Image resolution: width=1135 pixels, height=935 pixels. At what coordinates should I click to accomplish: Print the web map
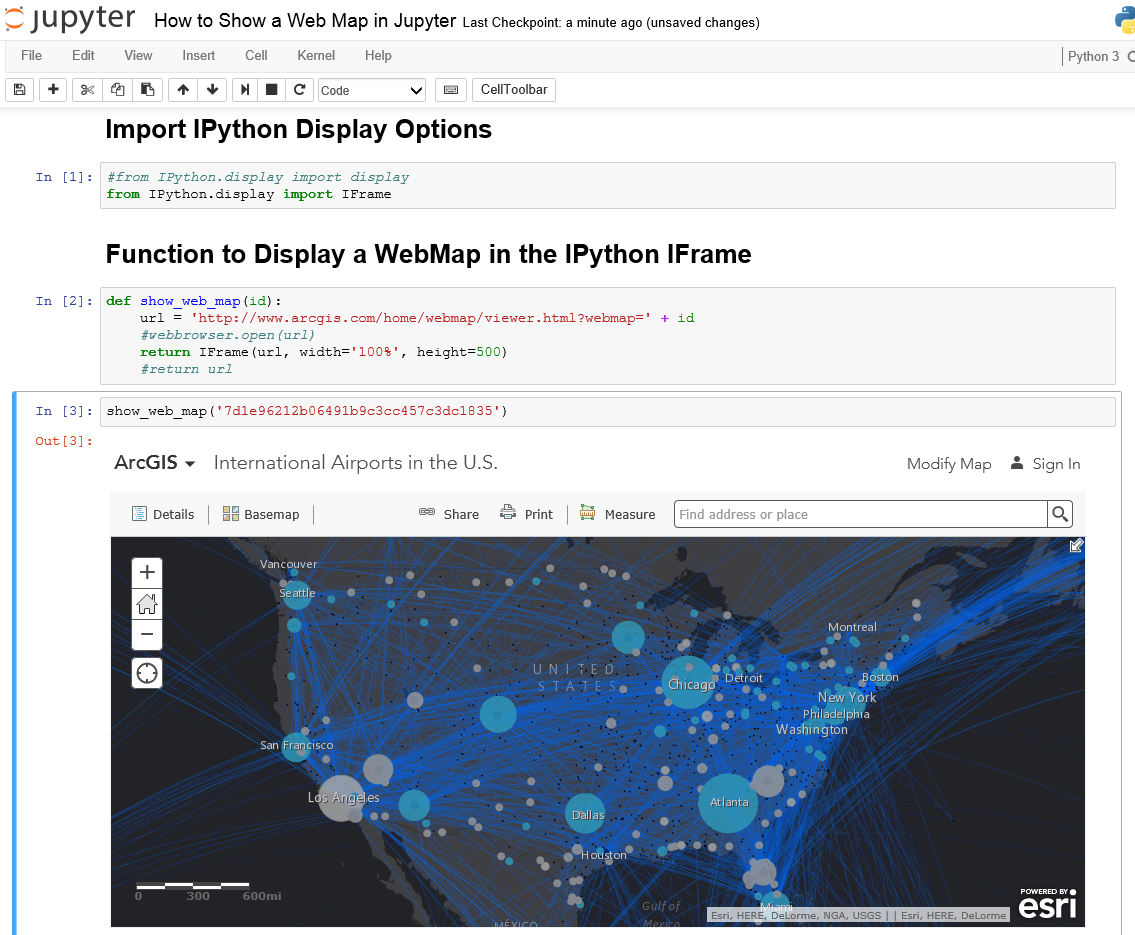click(526, 514)
